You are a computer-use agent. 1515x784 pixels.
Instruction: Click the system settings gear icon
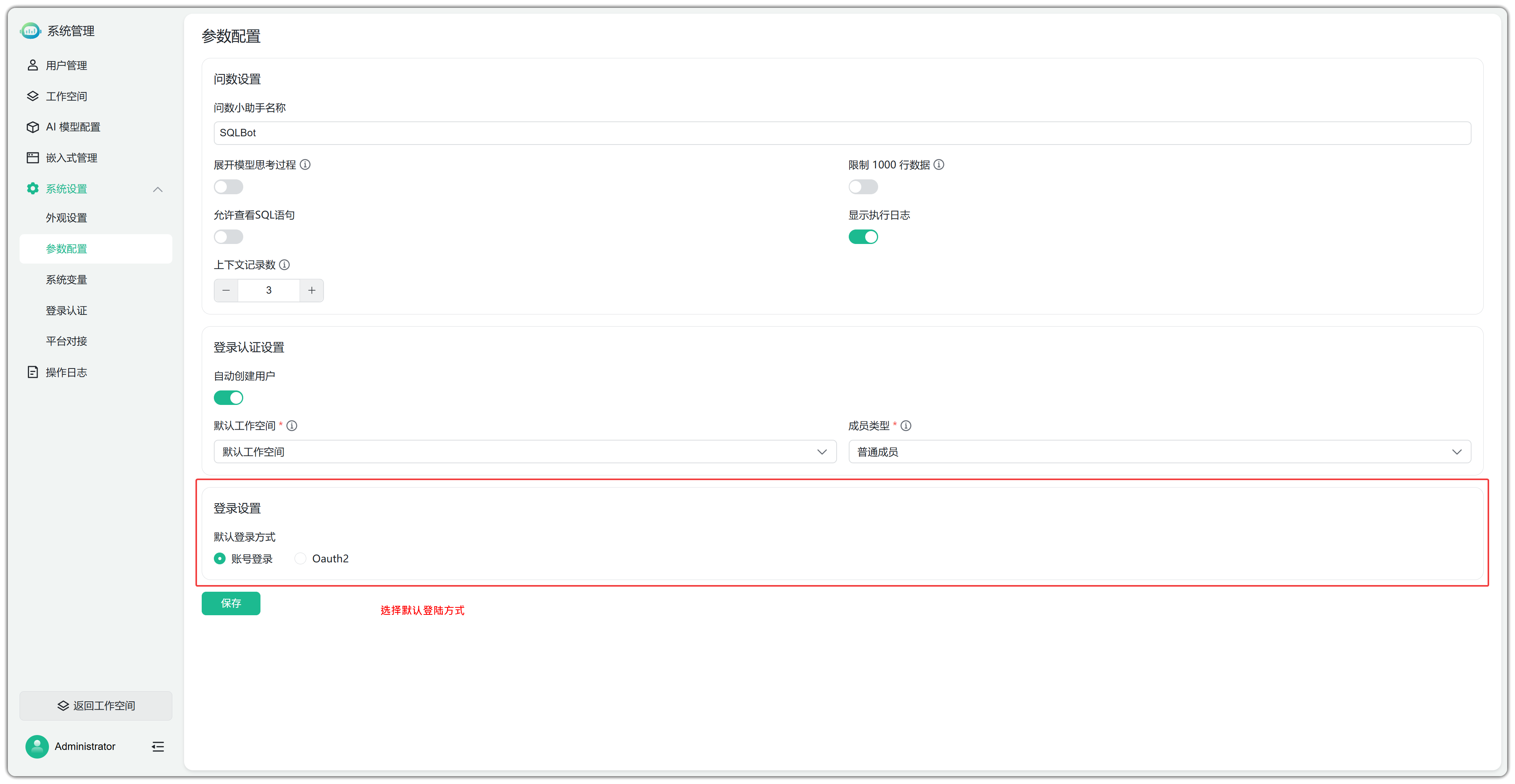pos(33,188)
